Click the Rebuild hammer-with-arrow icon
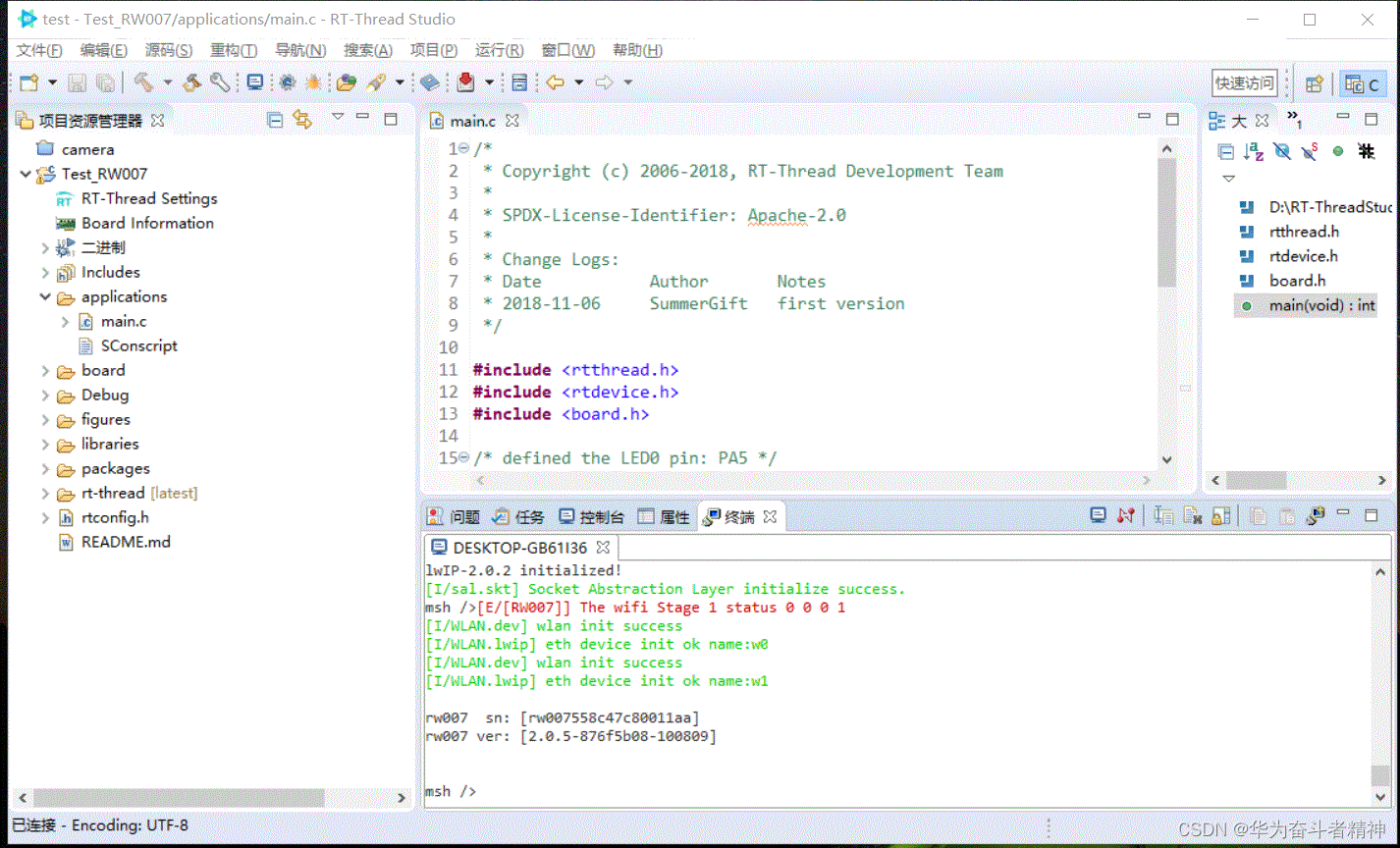Image resolution: width=1400 pixels, height=848 pixels. (192, 83)
